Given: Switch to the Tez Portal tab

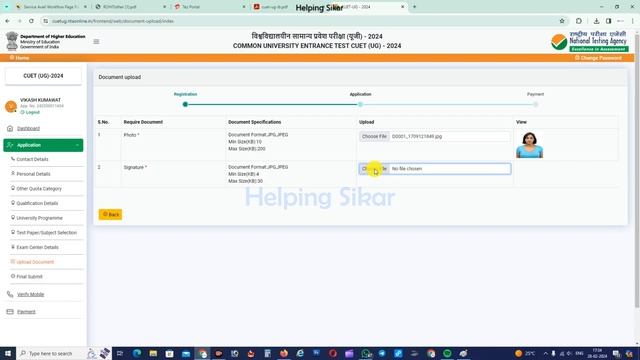Looking at the screenshot, I should pyautogui.click(x=210, y=7).
